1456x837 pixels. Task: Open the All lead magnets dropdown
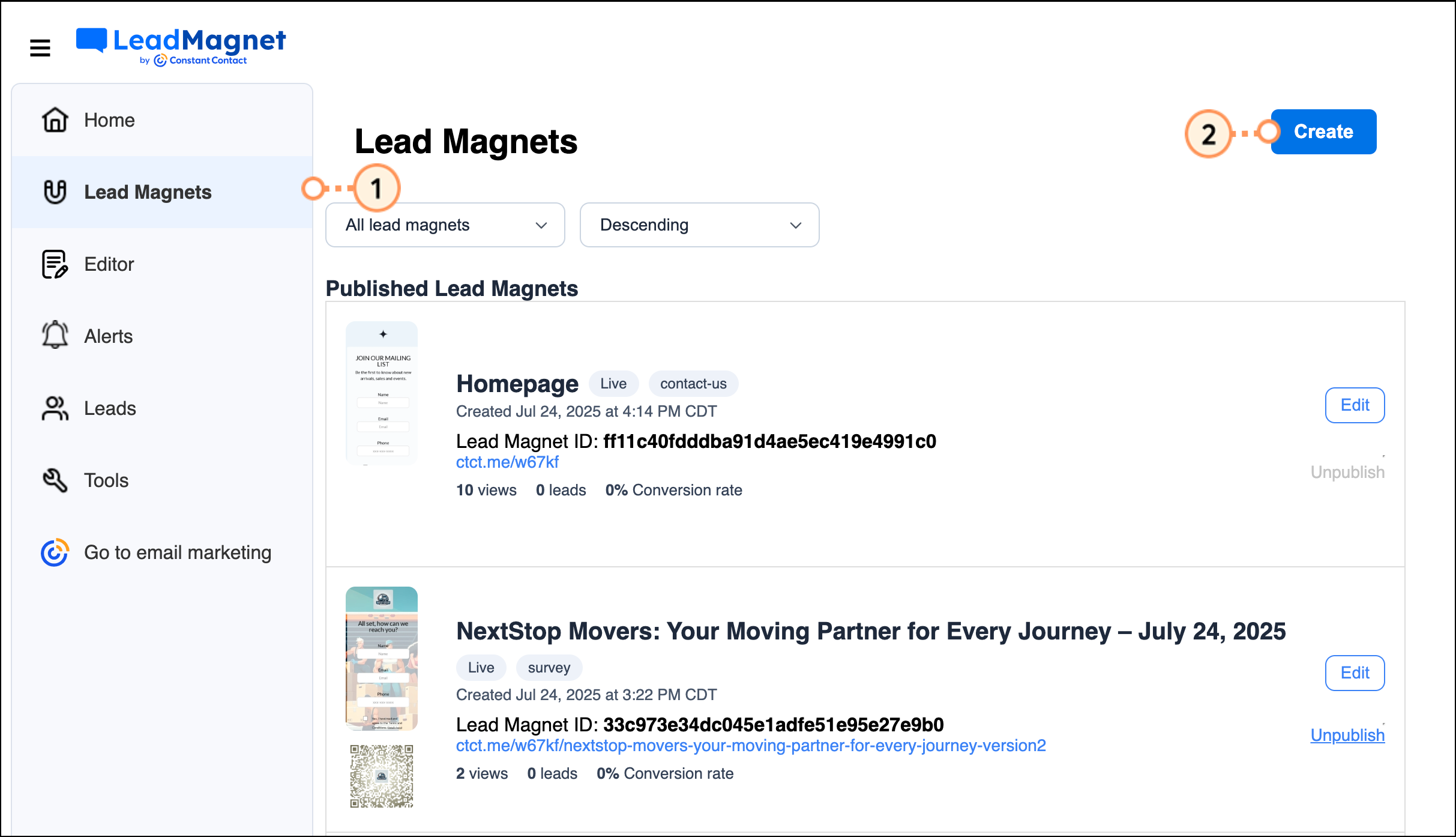coord(445,225)
